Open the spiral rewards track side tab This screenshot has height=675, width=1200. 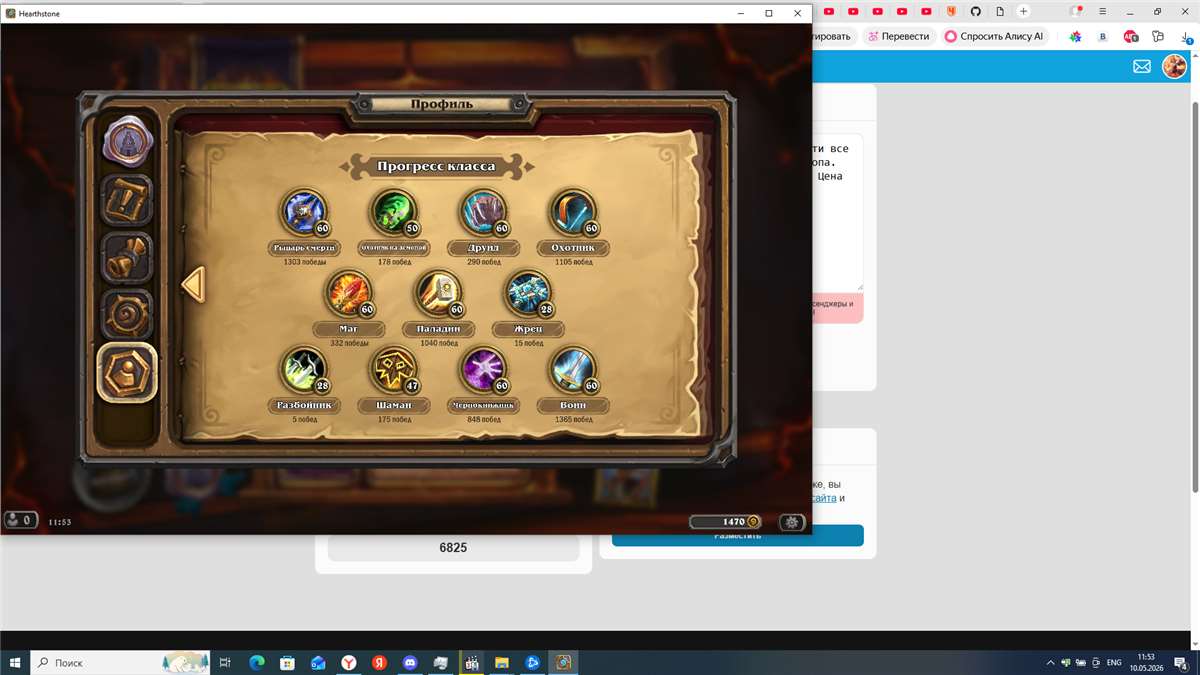(x=127, y=315)
